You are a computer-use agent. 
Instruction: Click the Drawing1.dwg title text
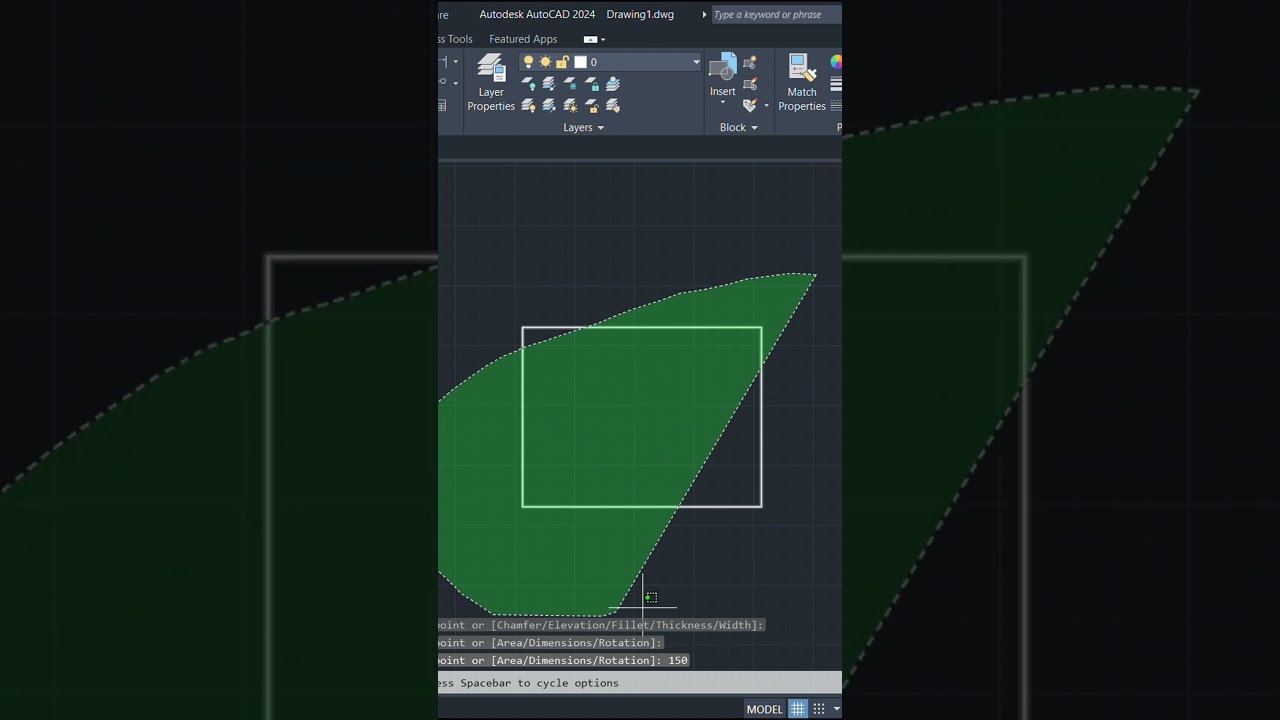pos(640,15)
